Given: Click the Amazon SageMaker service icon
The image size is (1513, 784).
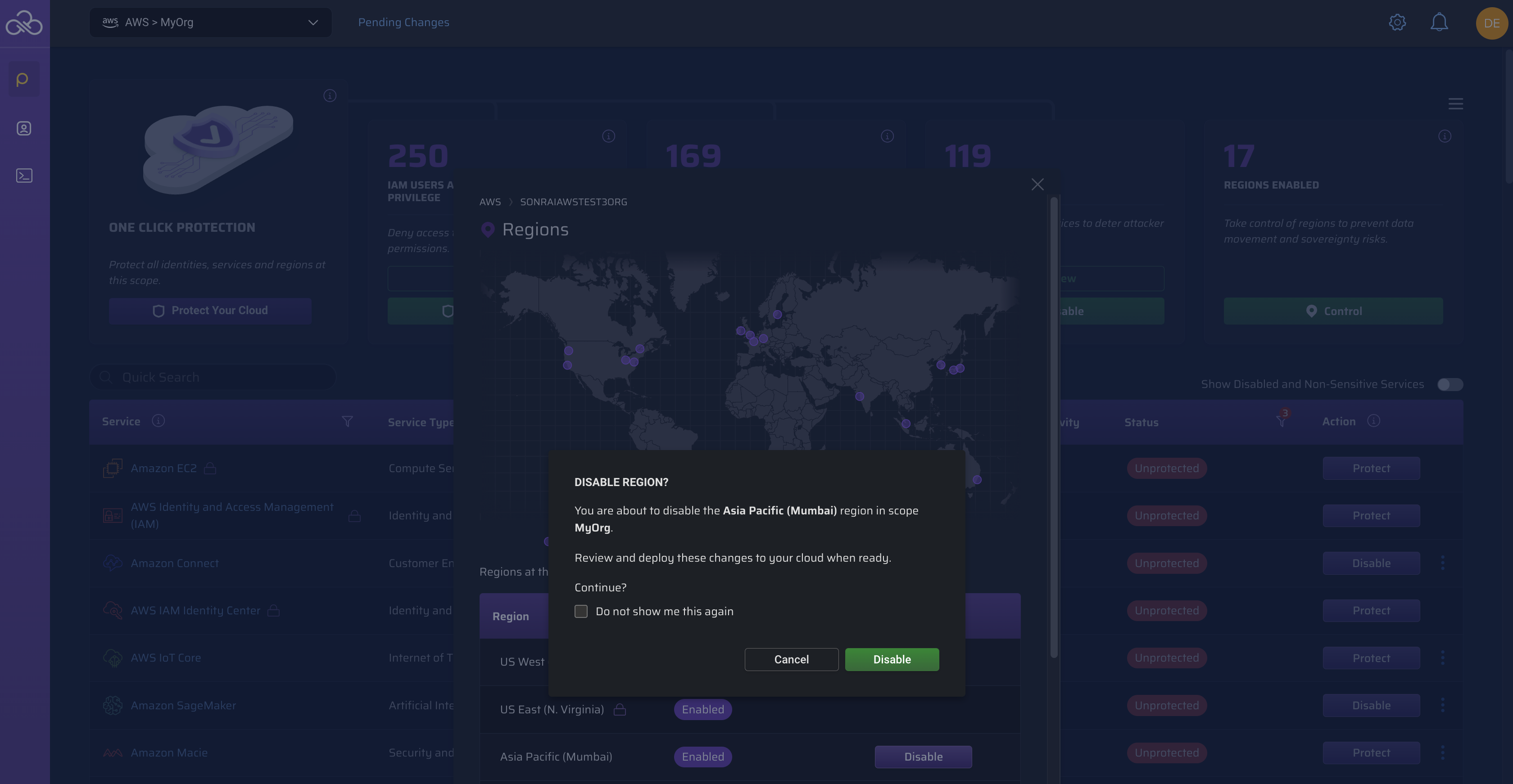Looking at the screenshot, I should (x=113, y=705).
